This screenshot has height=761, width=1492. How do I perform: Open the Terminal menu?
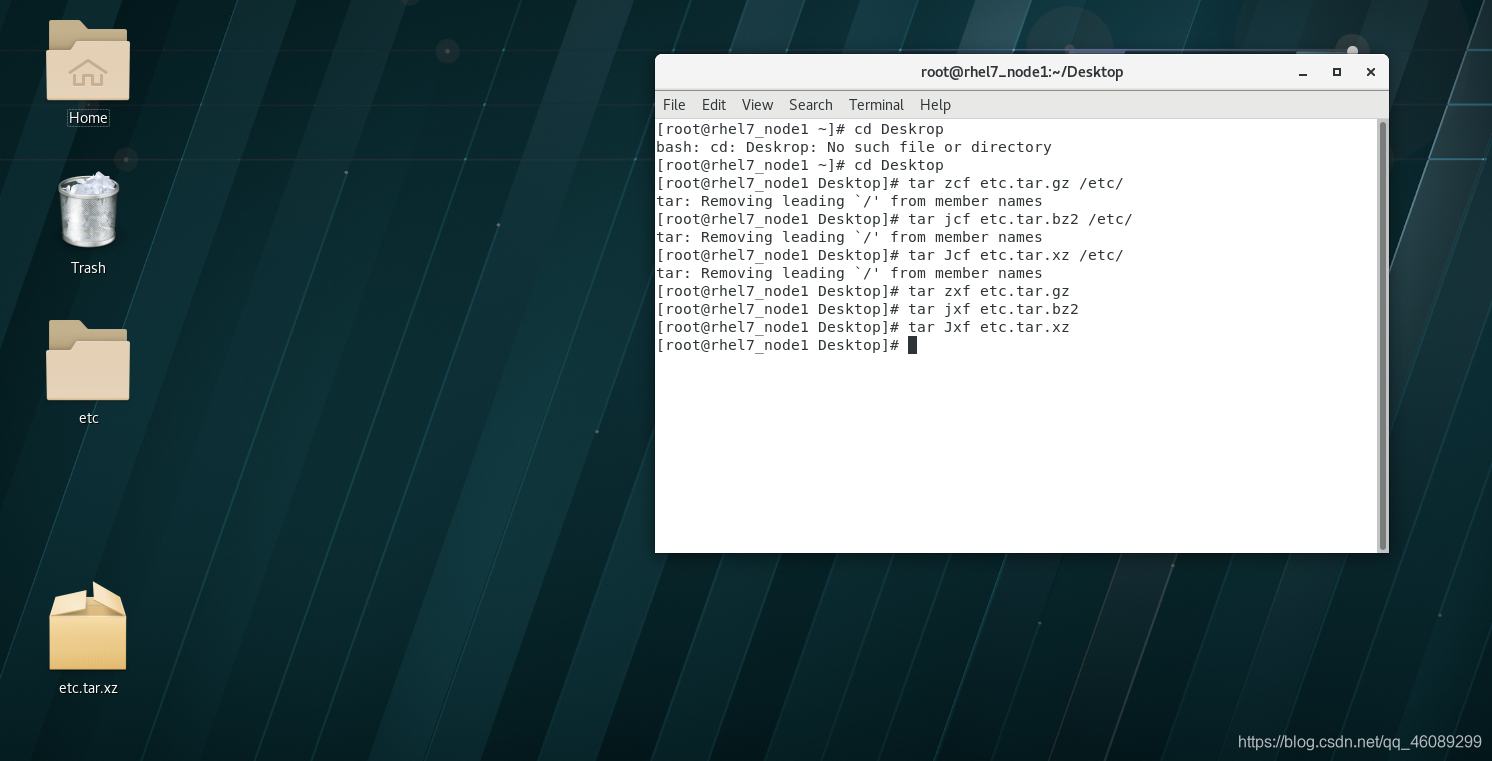click(876, 105)
